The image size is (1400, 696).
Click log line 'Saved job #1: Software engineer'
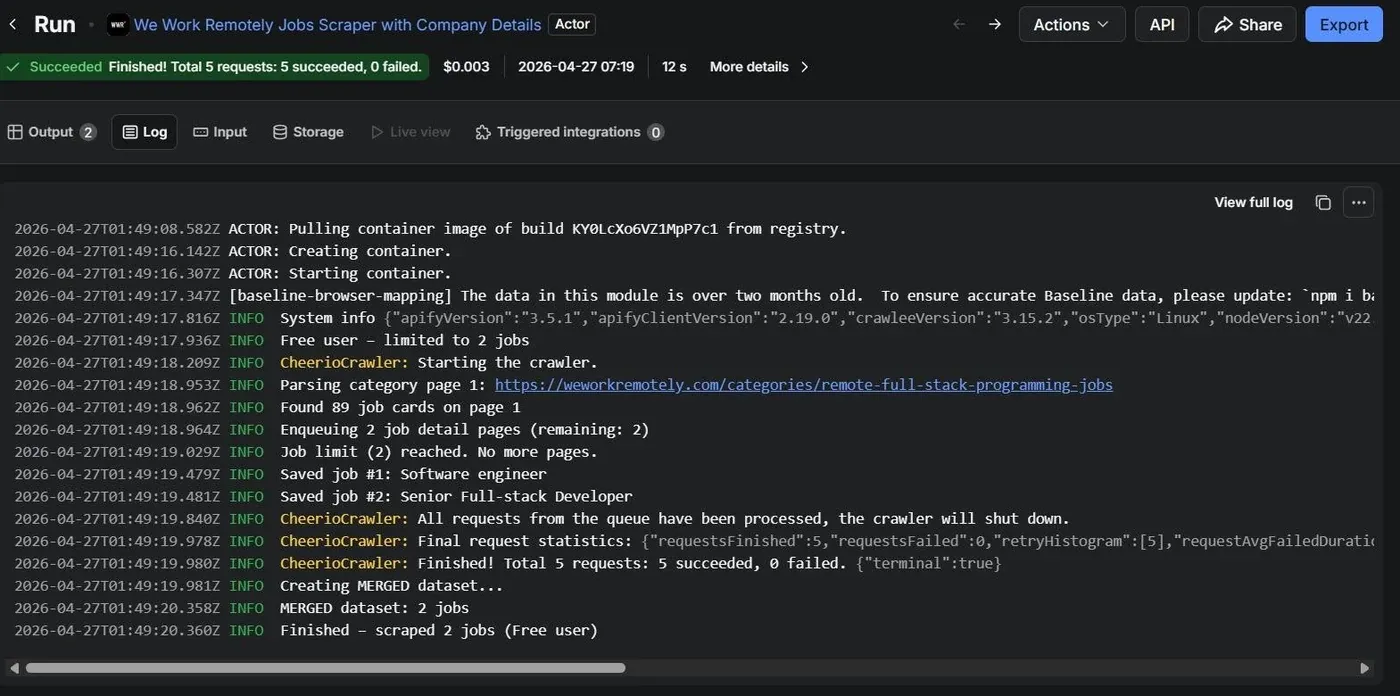coord(280,474)
